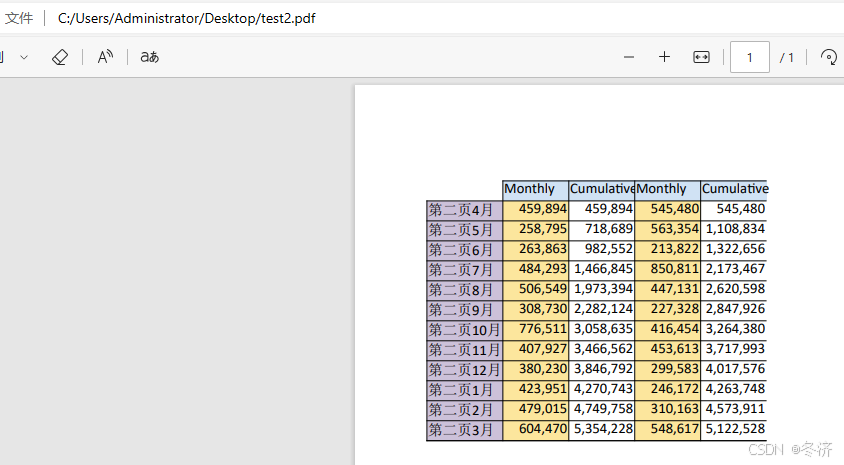Select the value 263,863
Viewport: 844px width, 465px height.
click(x=543, y=249)
